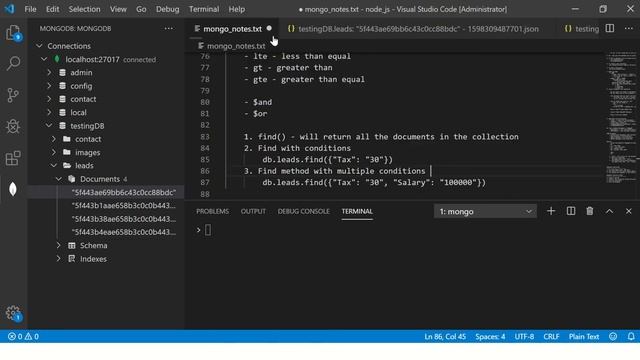Collapse the leads collection
This screenshot has width=640, height=360.
(54, 166)
